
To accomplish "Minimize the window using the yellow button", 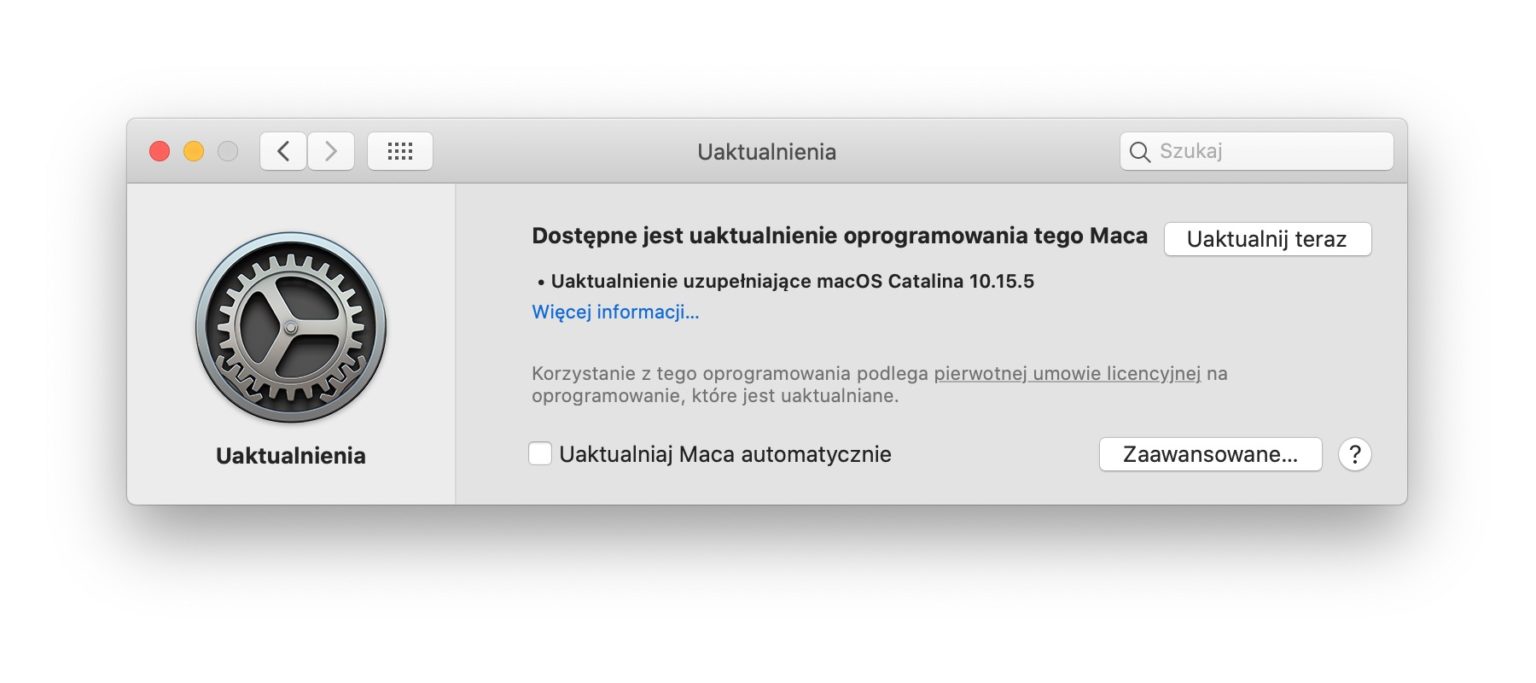I will click(194, 152).
